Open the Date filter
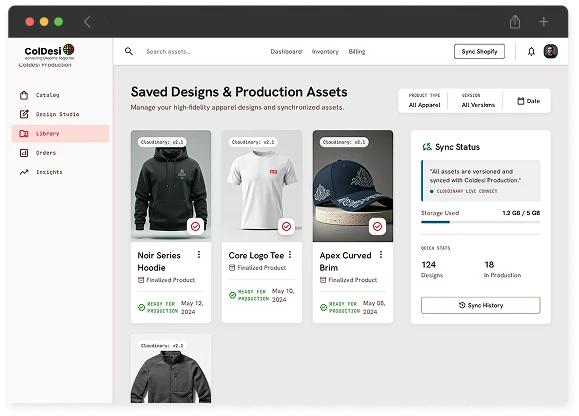The width and height of the screenshot is (579, 416). pyautogui.click(x=528, y=101)
